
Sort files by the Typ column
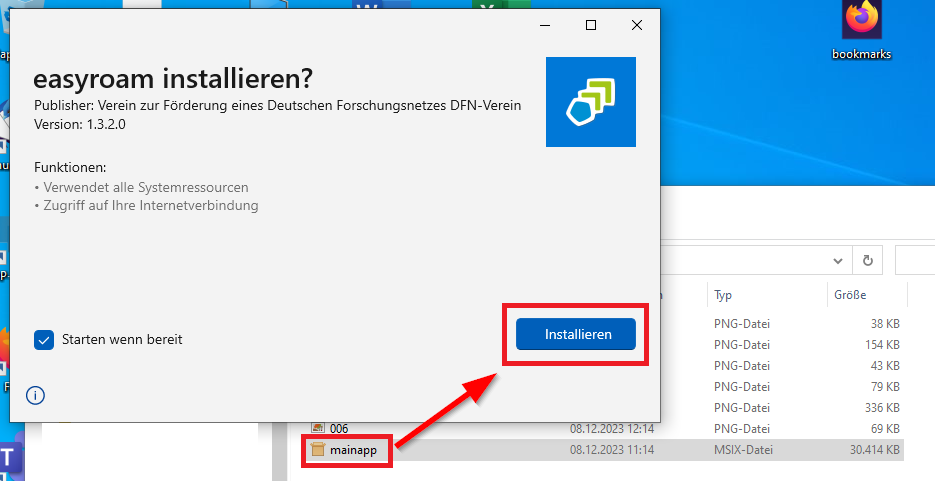click(767, 295)
